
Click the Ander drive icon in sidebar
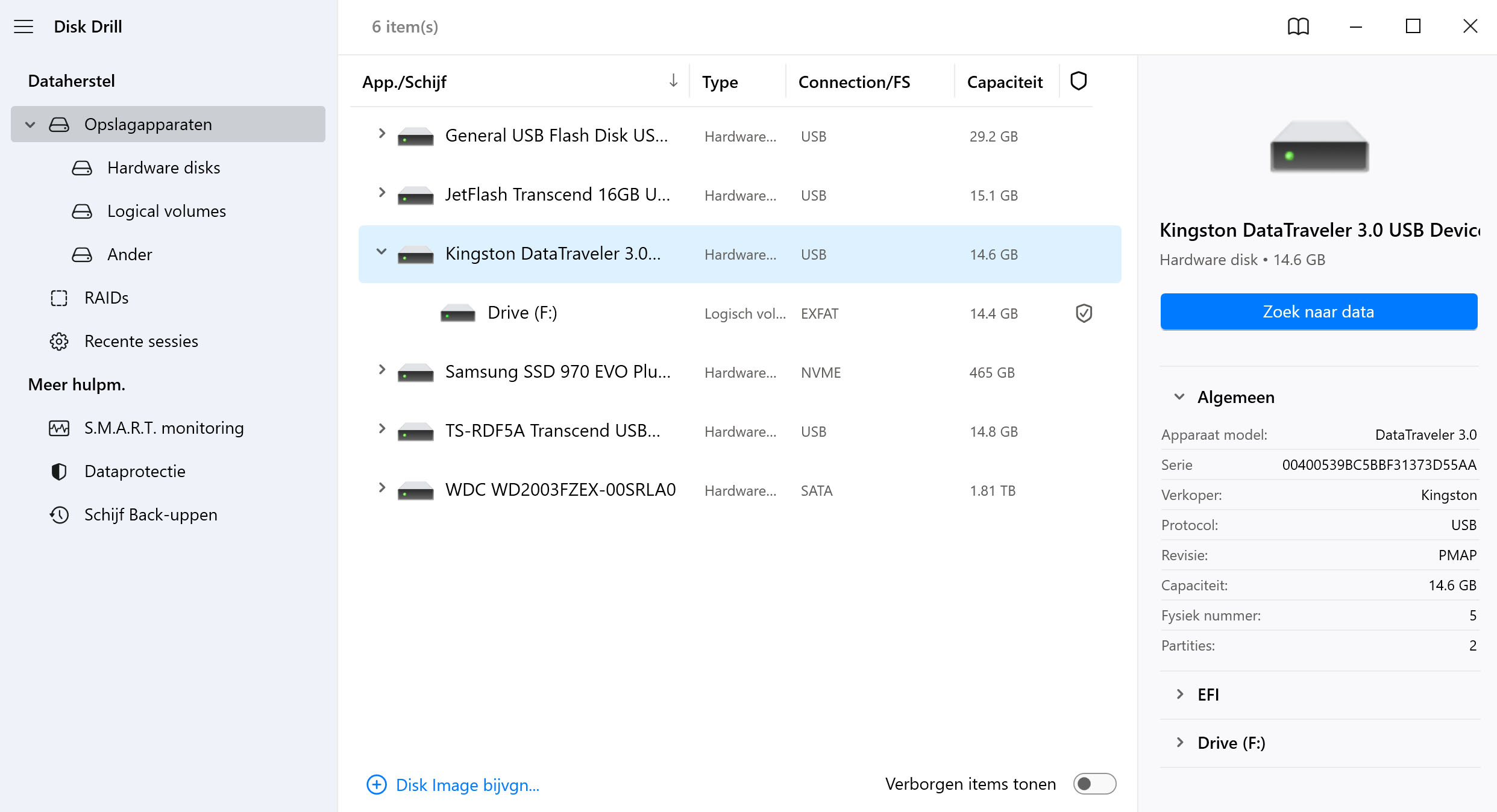[x=82, y=255]
